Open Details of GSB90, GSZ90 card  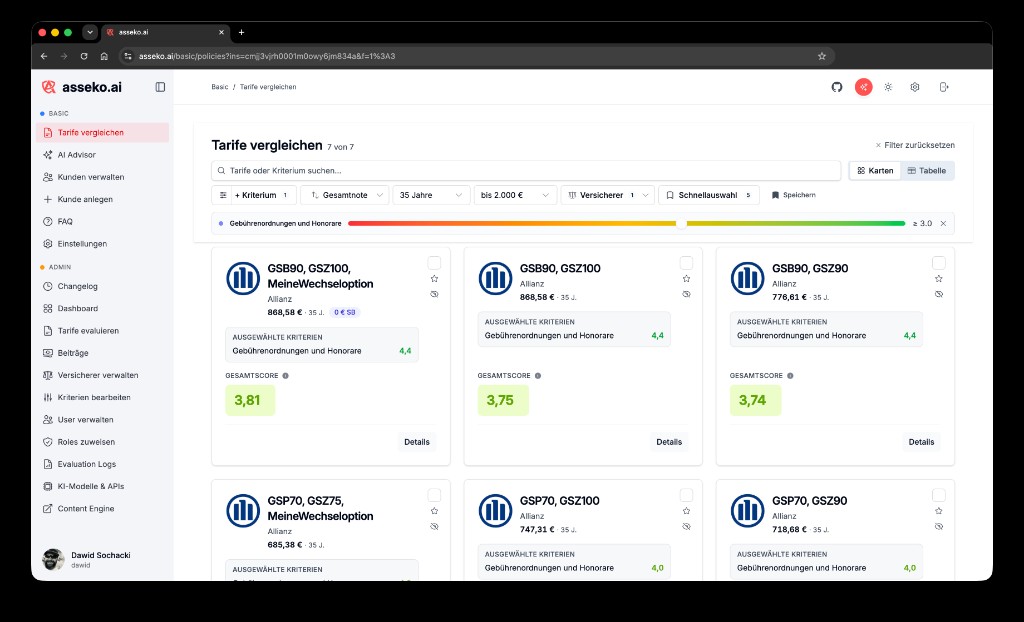[x=921, y=442]
